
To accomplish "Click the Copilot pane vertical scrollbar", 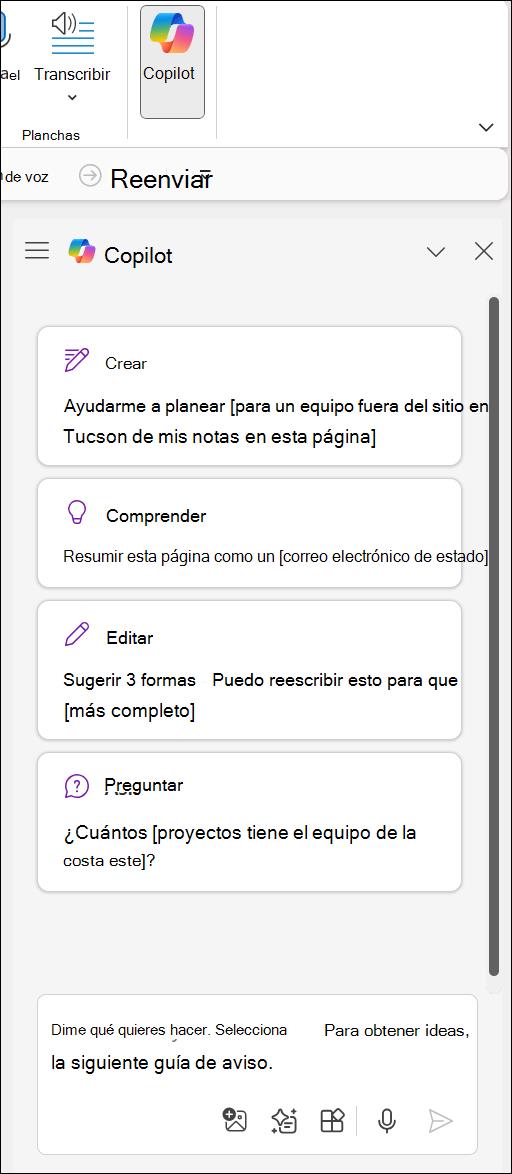I will click(x=493, y=636).
